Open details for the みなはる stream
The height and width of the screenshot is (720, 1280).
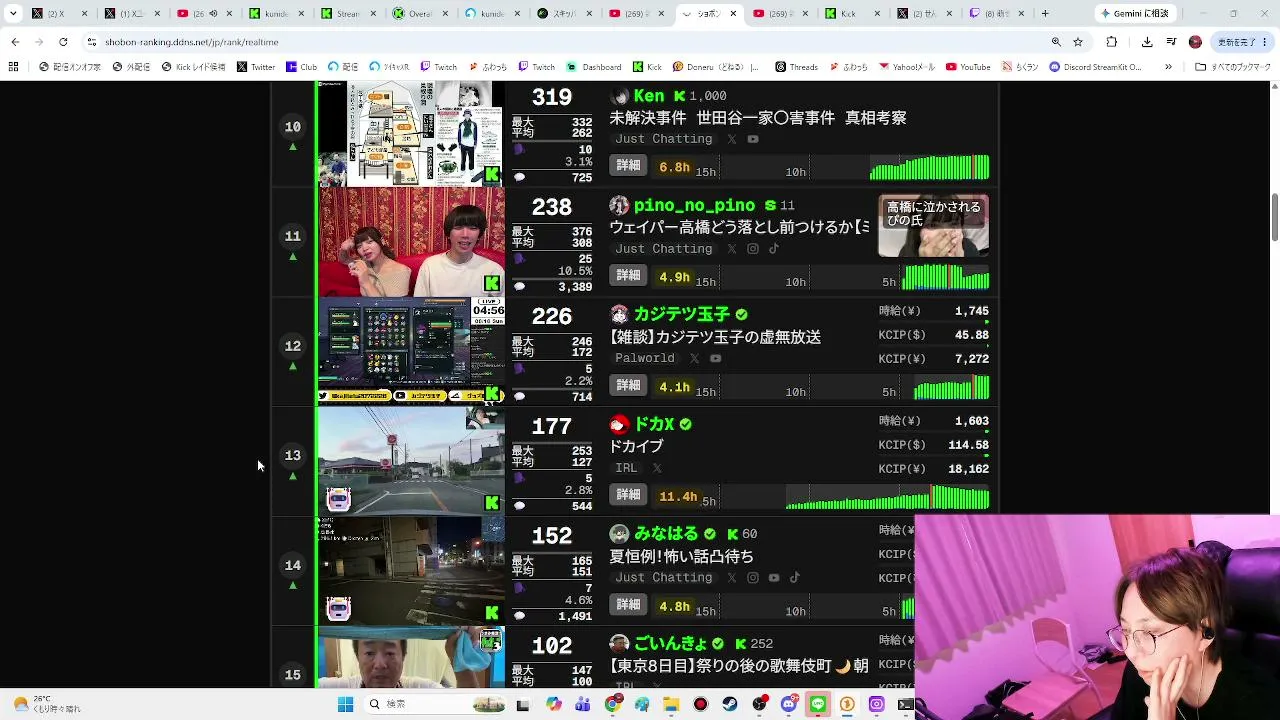click(x=628, y=605)
